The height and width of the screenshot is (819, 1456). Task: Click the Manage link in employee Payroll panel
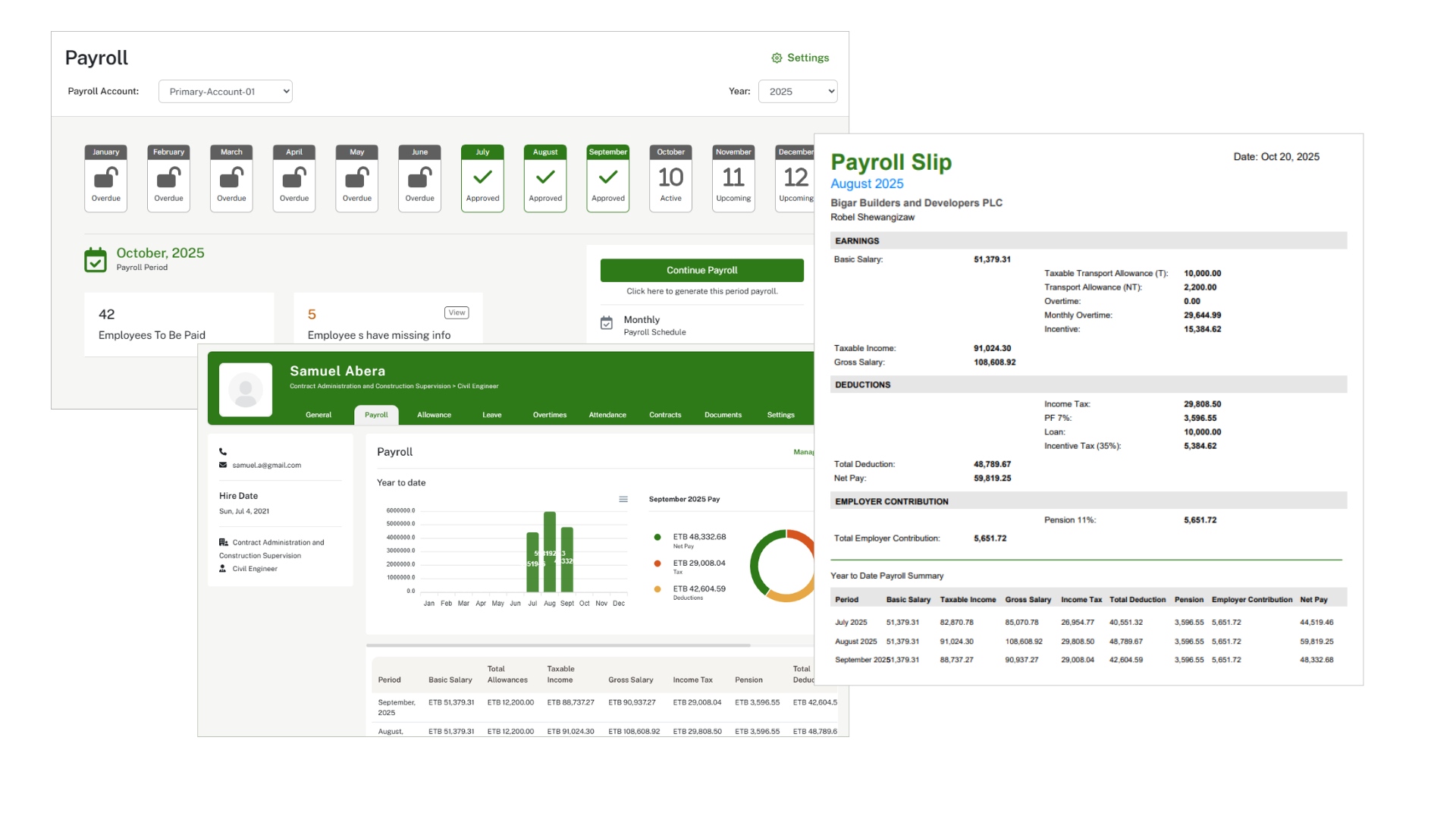coord(804,452)
